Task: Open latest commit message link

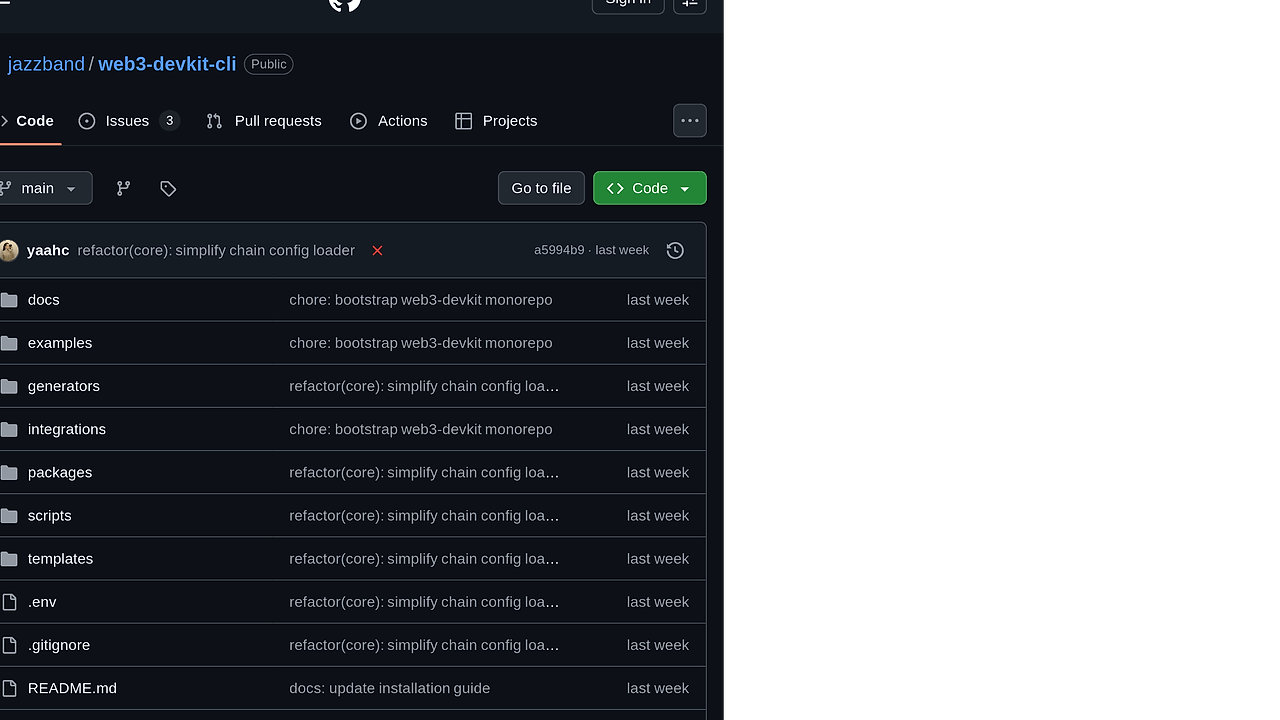Action: coord(216,250)
